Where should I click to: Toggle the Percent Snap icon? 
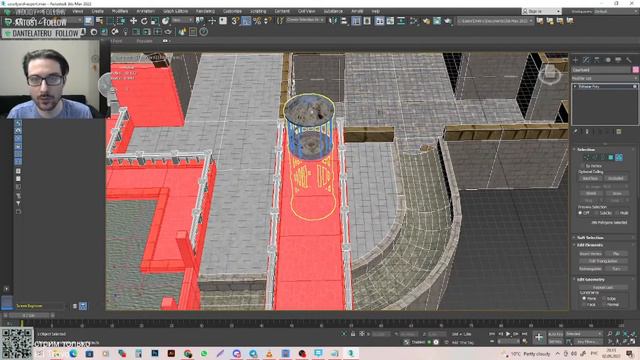click(x=257, y=21)
